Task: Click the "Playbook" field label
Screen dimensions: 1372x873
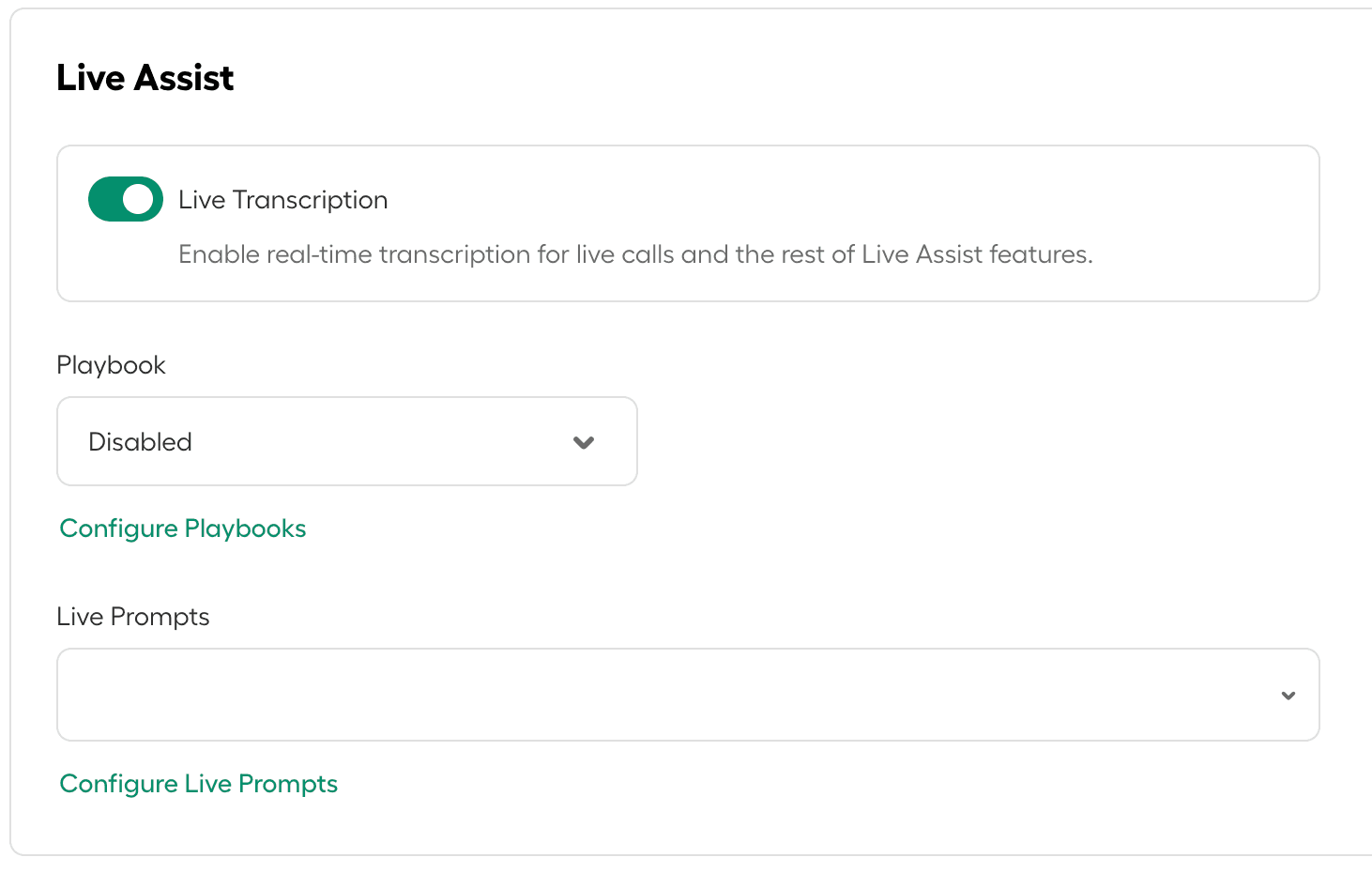Action: tap(111, 365)
